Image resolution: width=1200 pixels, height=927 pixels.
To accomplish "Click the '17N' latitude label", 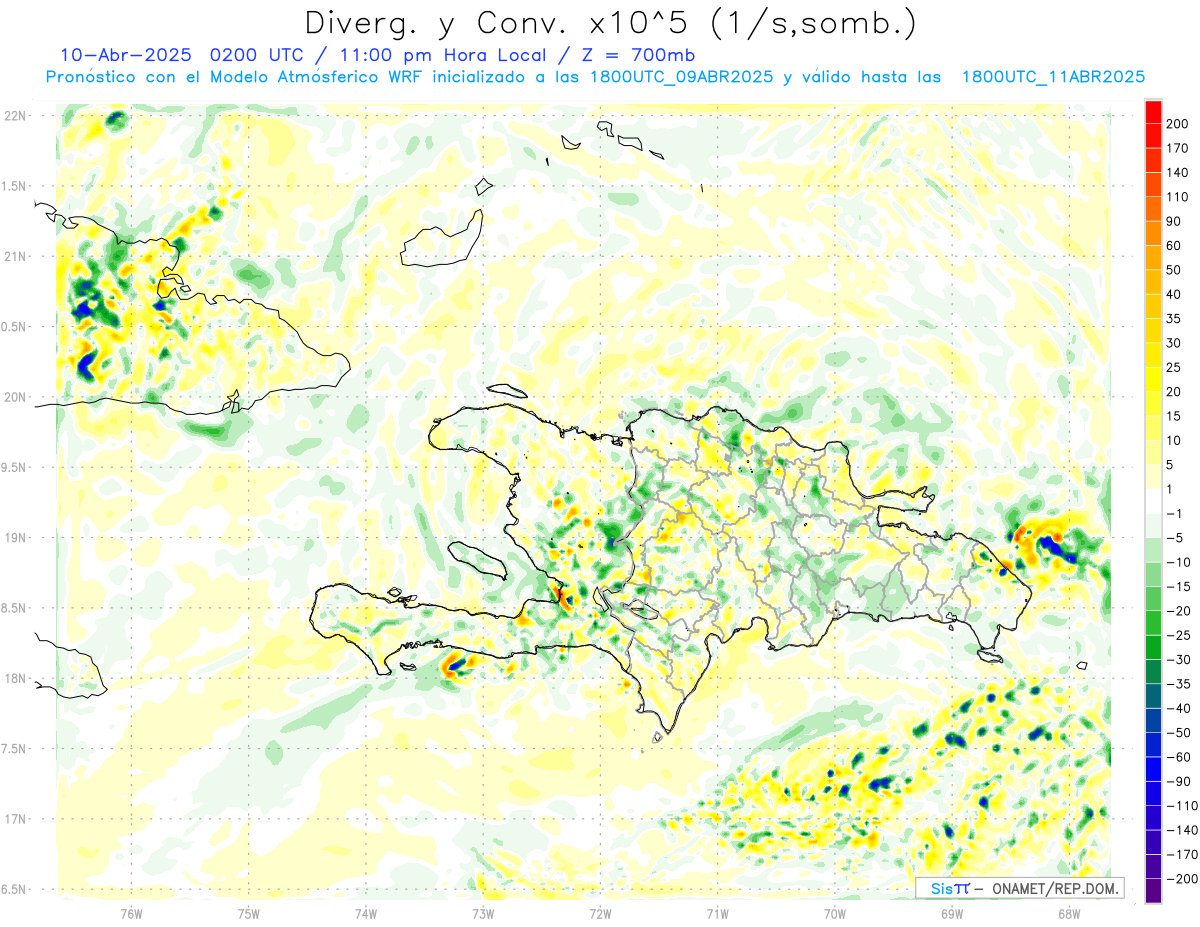I will tap(14, 819).
